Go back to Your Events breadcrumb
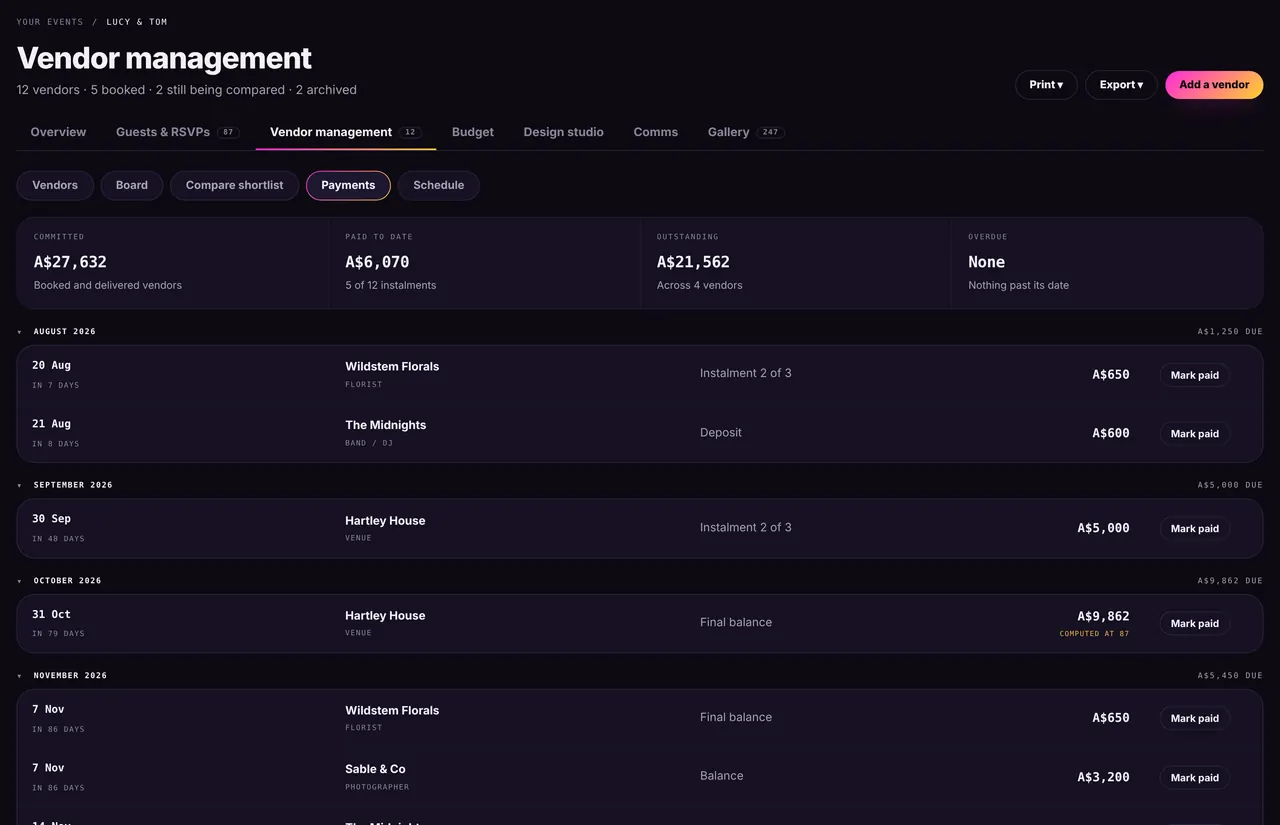Image resolution: width=1280 pixels, height=825 pixels. [50, 22]
